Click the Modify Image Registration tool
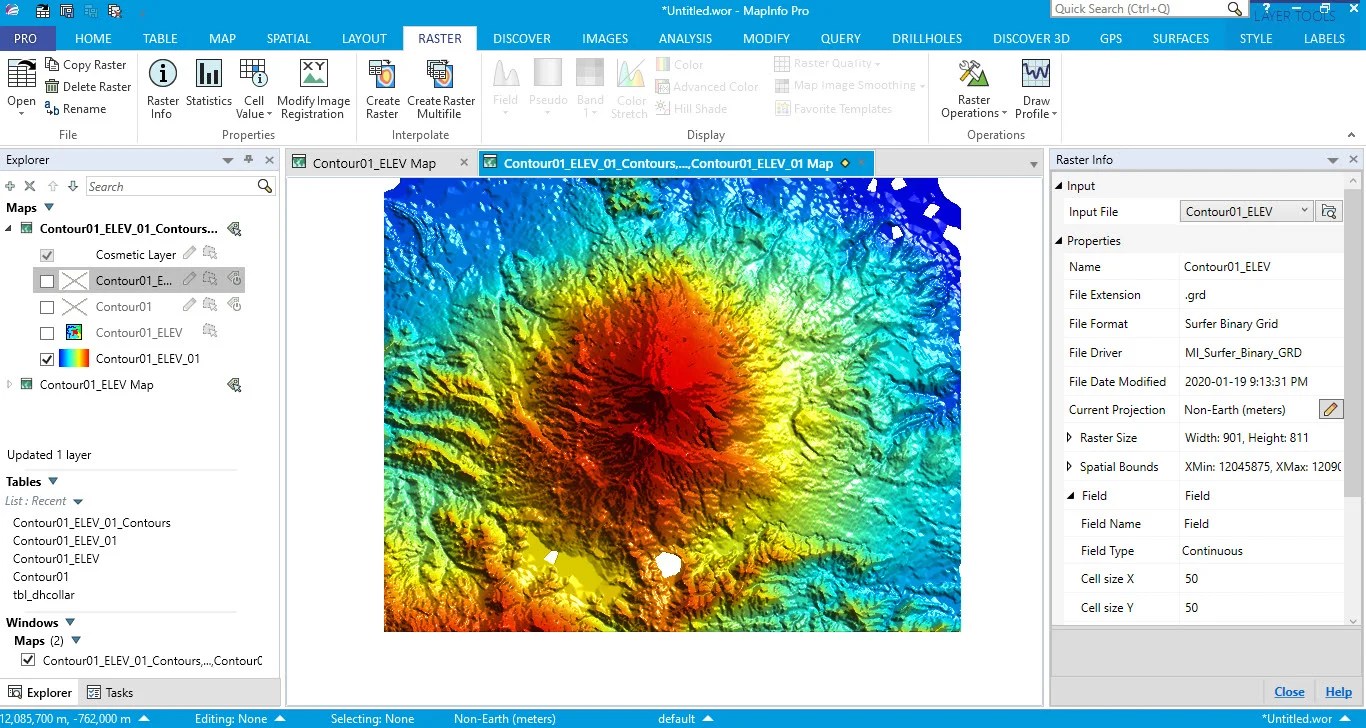The width and height of the screenshot is (1366, 728). (313, 87)
